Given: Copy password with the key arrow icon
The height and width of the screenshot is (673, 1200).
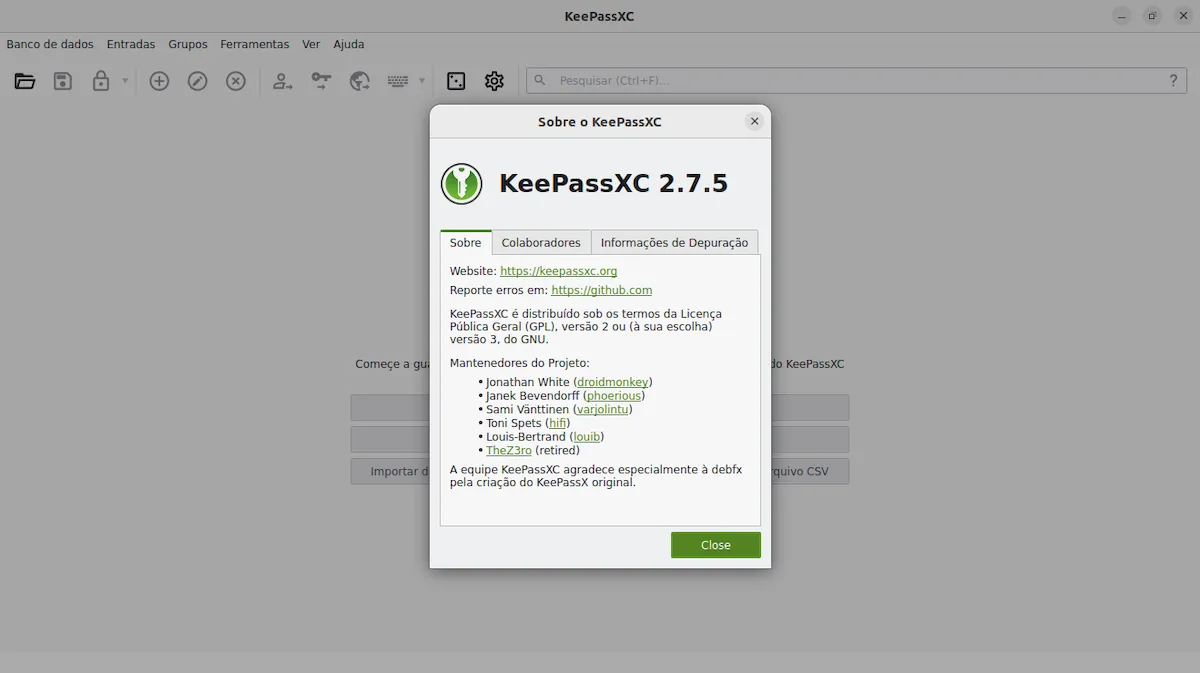Looking at the screenshot, I should tap(321, 81).
